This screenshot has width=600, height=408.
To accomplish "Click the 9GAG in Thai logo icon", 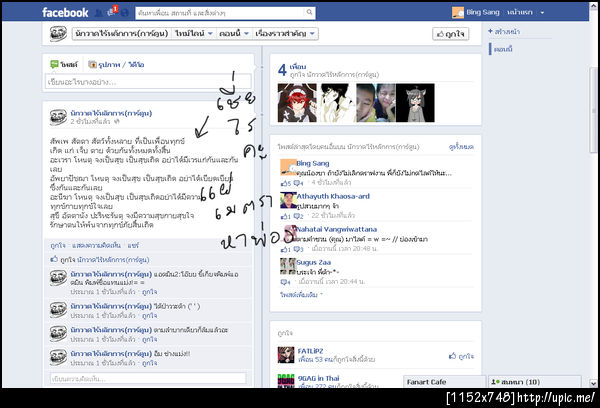I will 286,381.
